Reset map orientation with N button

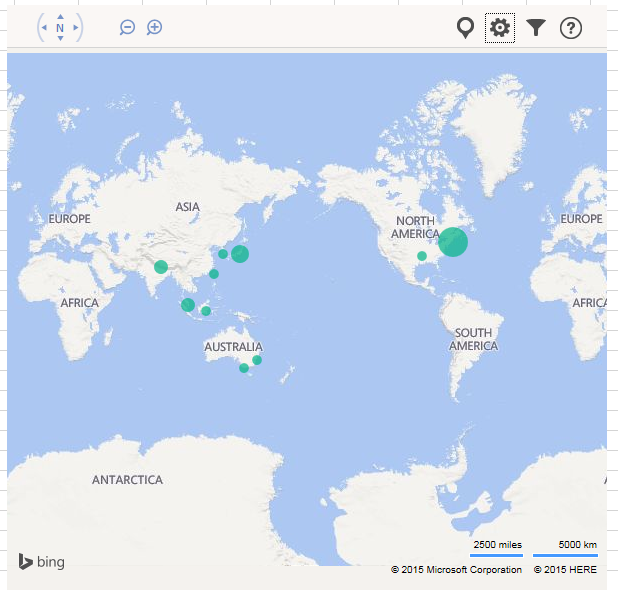(60, 28)
